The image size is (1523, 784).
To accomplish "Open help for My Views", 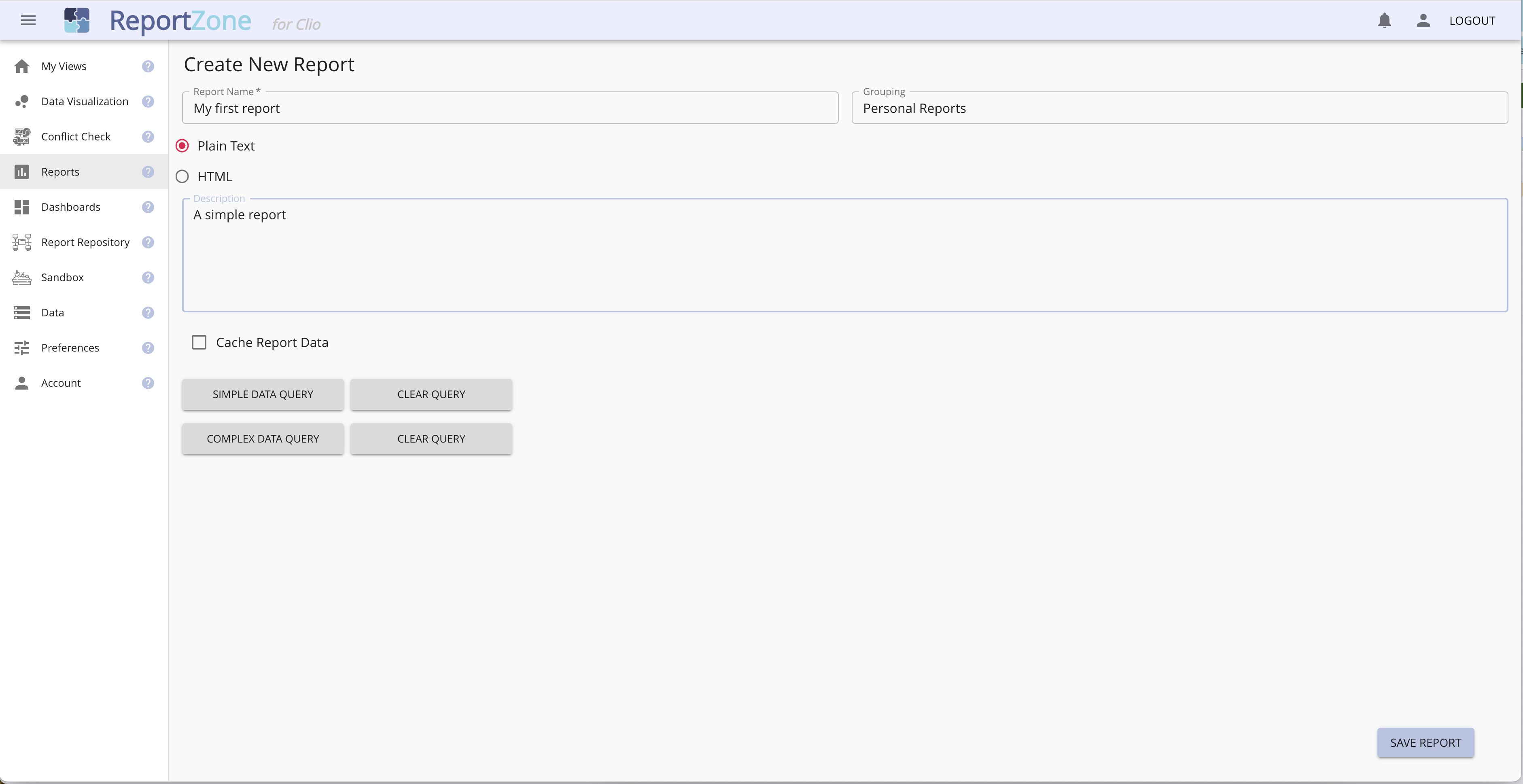I will 148,66.
